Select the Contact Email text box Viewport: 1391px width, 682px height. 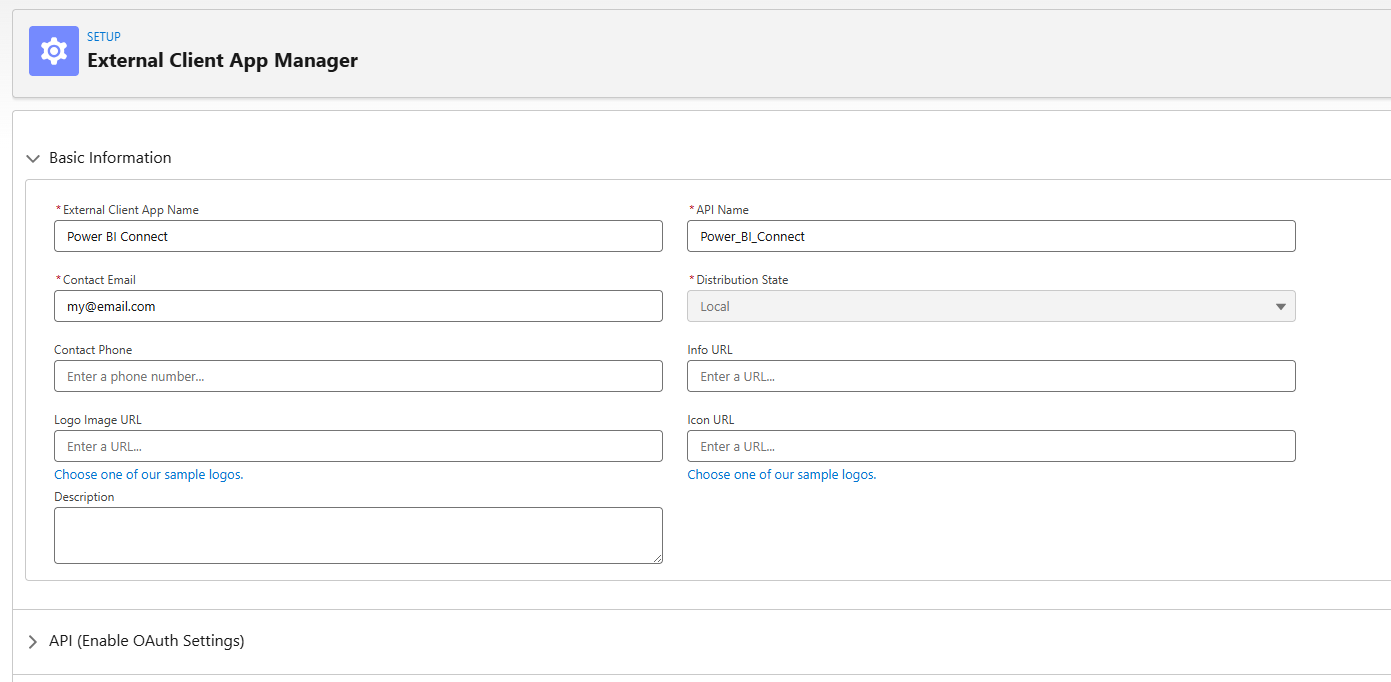click(x=358, y=306)
